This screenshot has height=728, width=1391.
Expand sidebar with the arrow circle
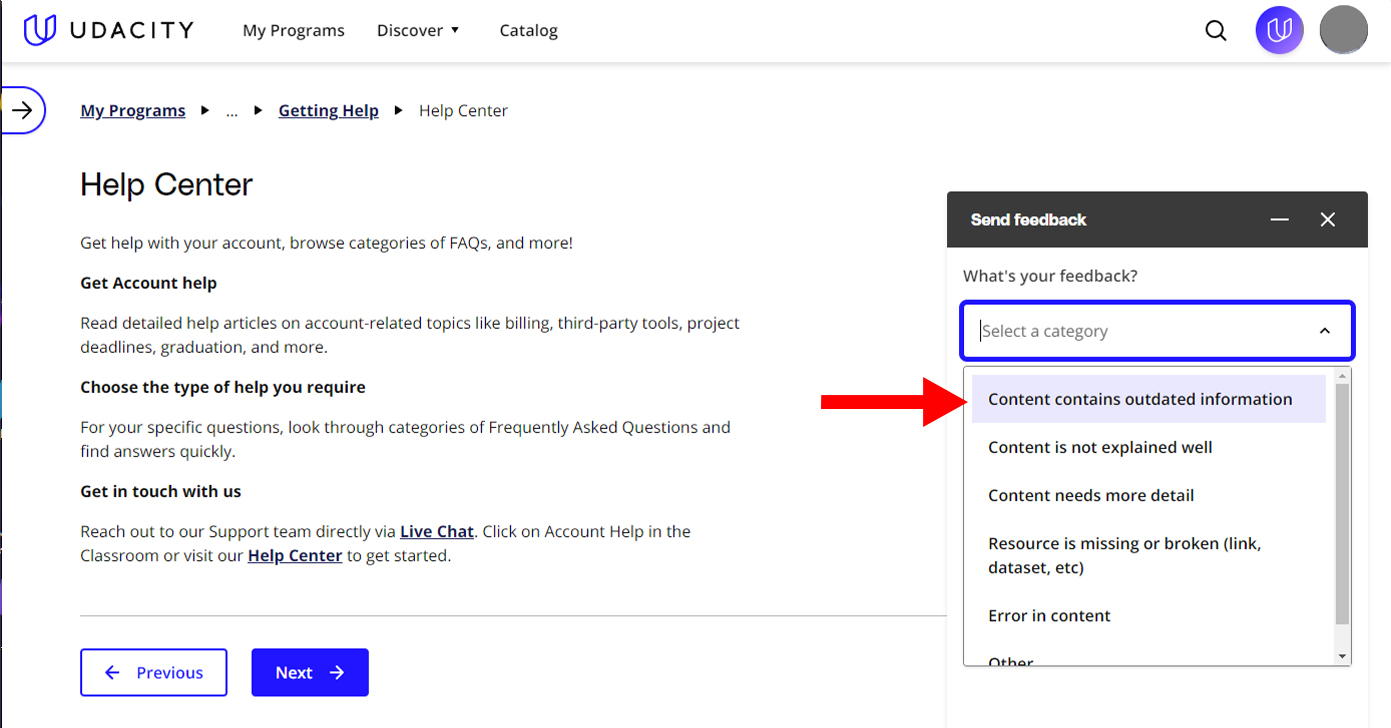point(23,110)
